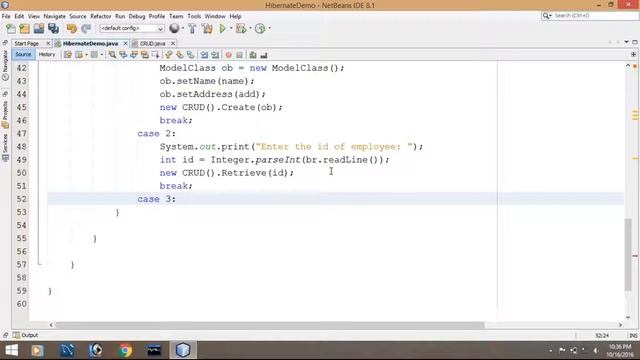Click the horizontal scrollbar of editor
The image size is (640, 360).
coord(269,325)
